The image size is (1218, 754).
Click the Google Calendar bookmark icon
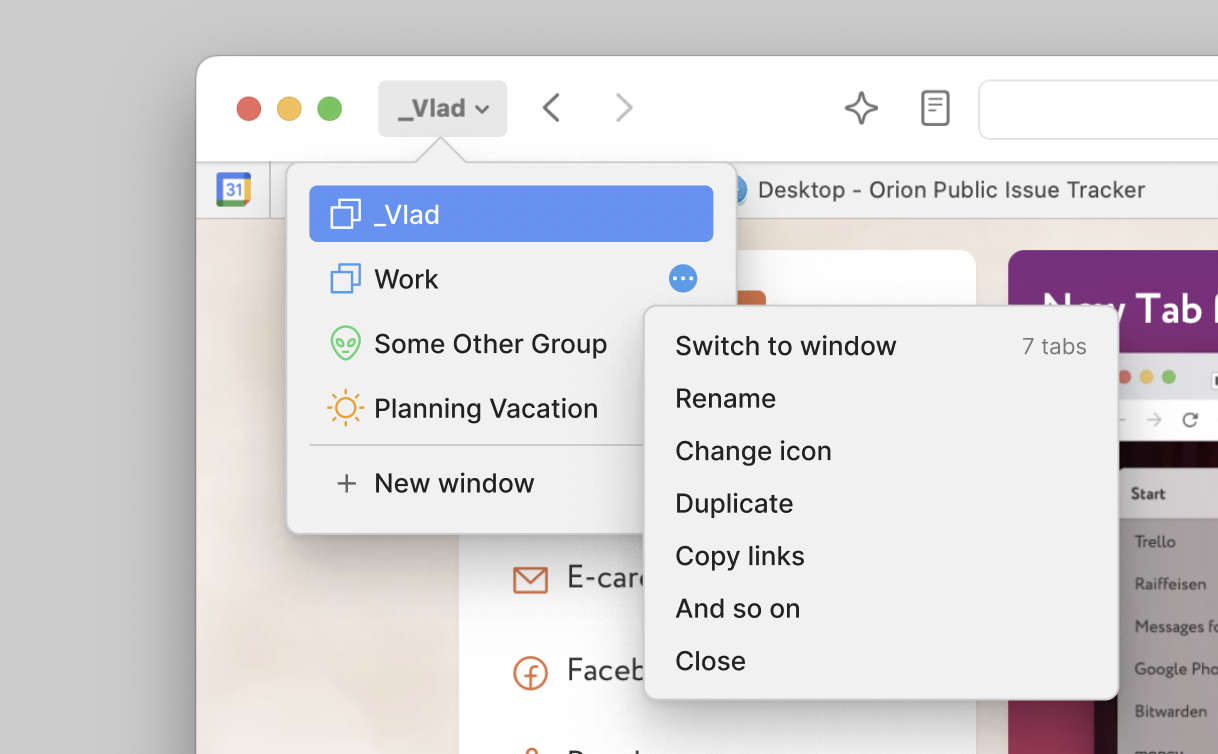[x=233, y=189]
